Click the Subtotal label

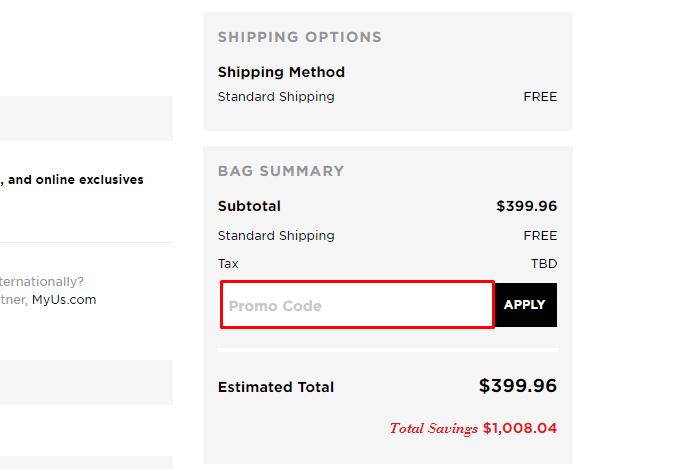249,206
